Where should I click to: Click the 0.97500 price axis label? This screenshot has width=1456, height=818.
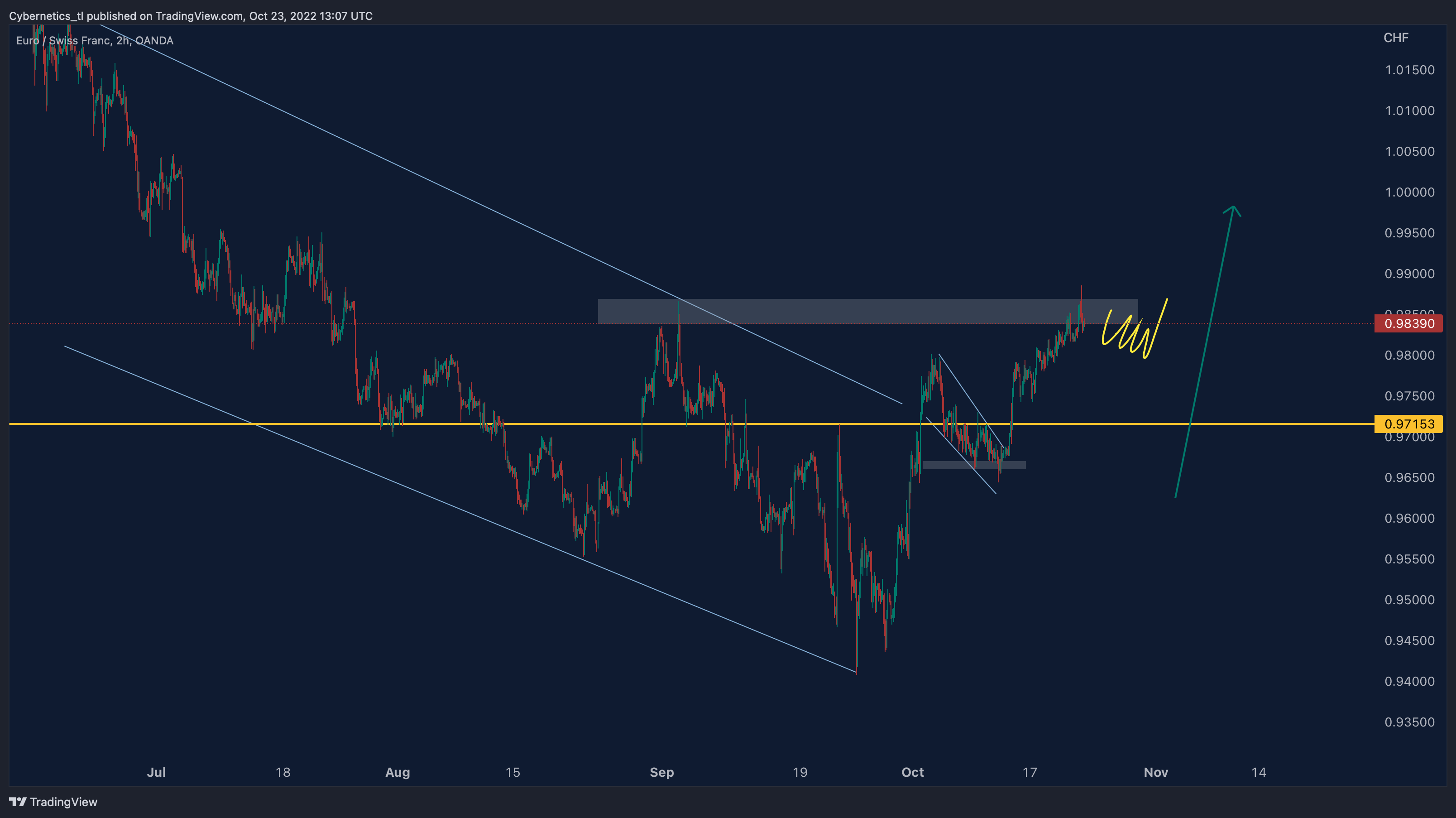(1409, 396)
